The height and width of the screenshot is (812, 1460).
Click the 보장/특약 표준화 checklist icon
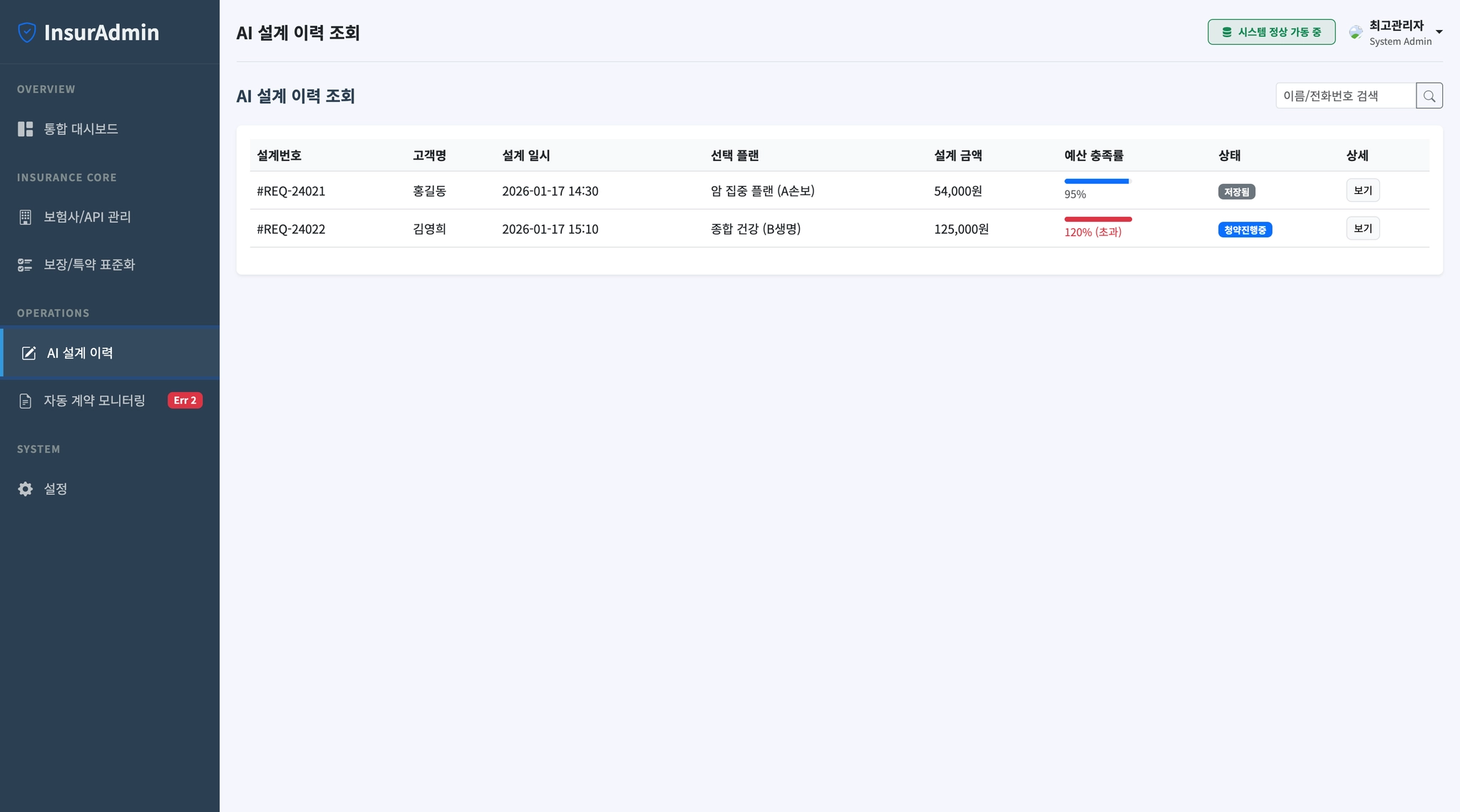(x=26, y=265)
